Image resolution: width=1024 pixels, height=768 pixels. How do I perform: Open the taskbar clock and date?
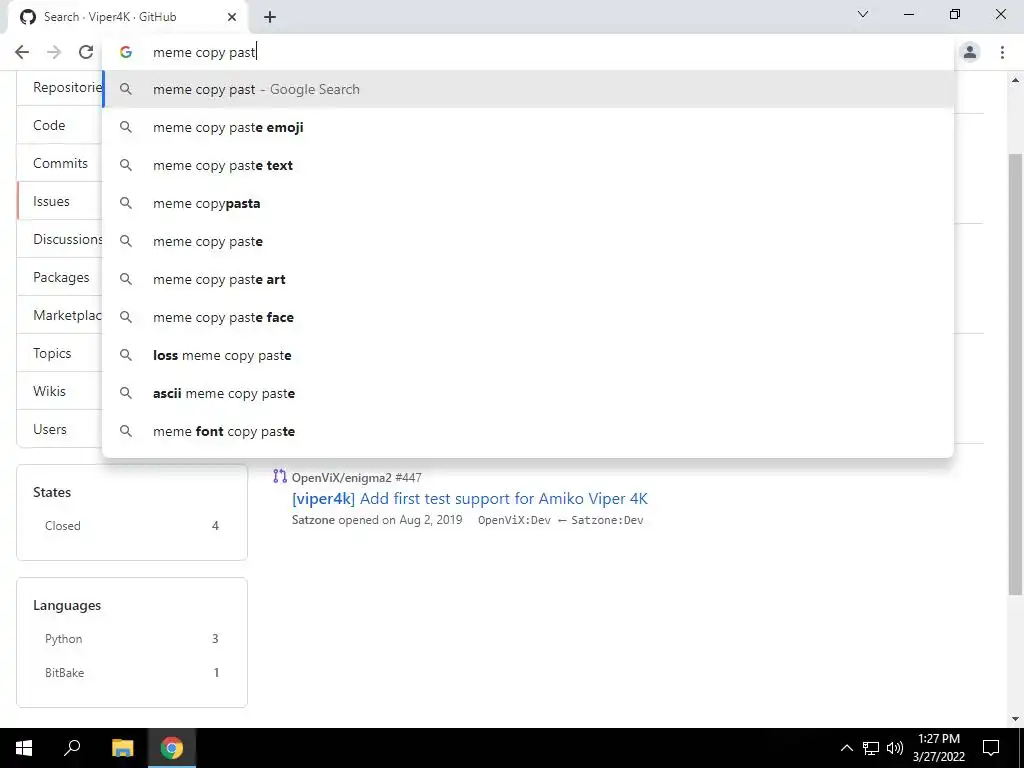tap(938, 748)
